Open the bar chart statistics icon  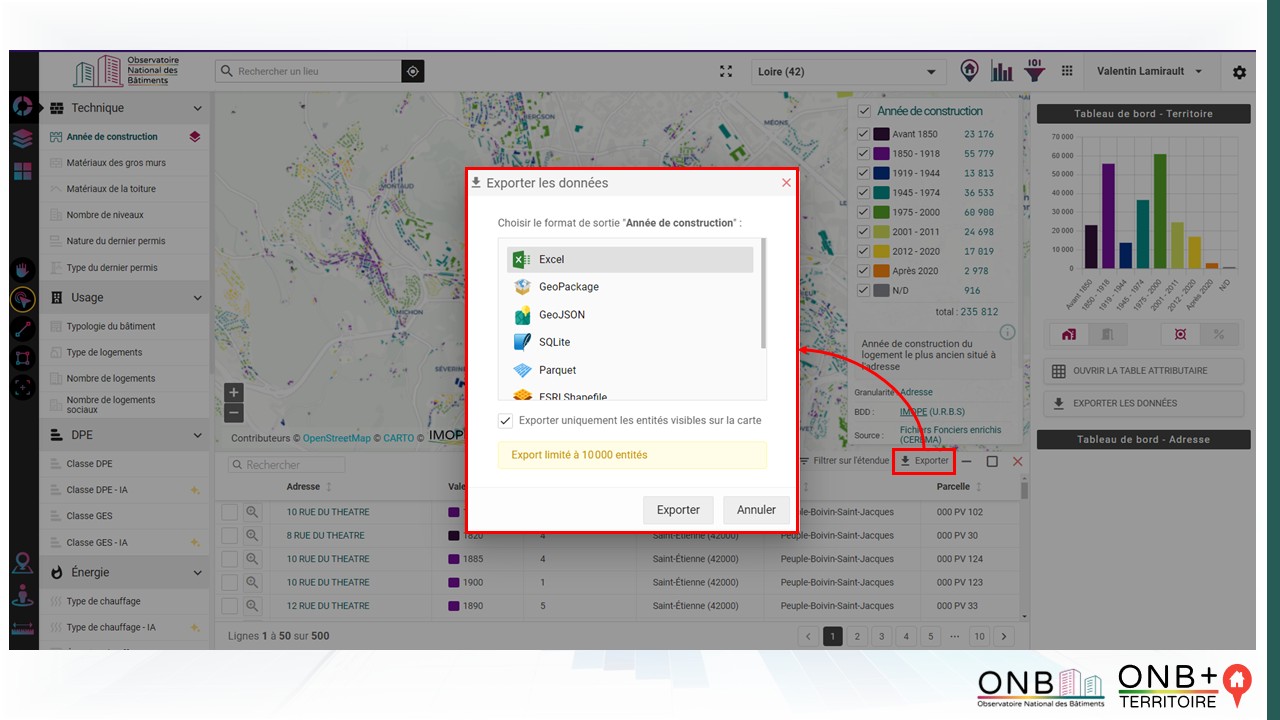click(x=1001, y=71)
